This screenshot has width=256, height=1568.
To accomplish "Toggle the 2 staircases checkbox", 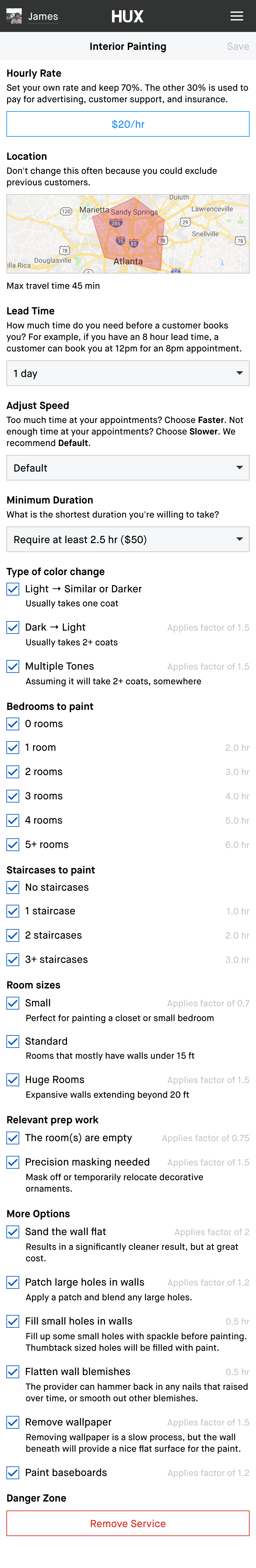I will [x=13, y=935].
